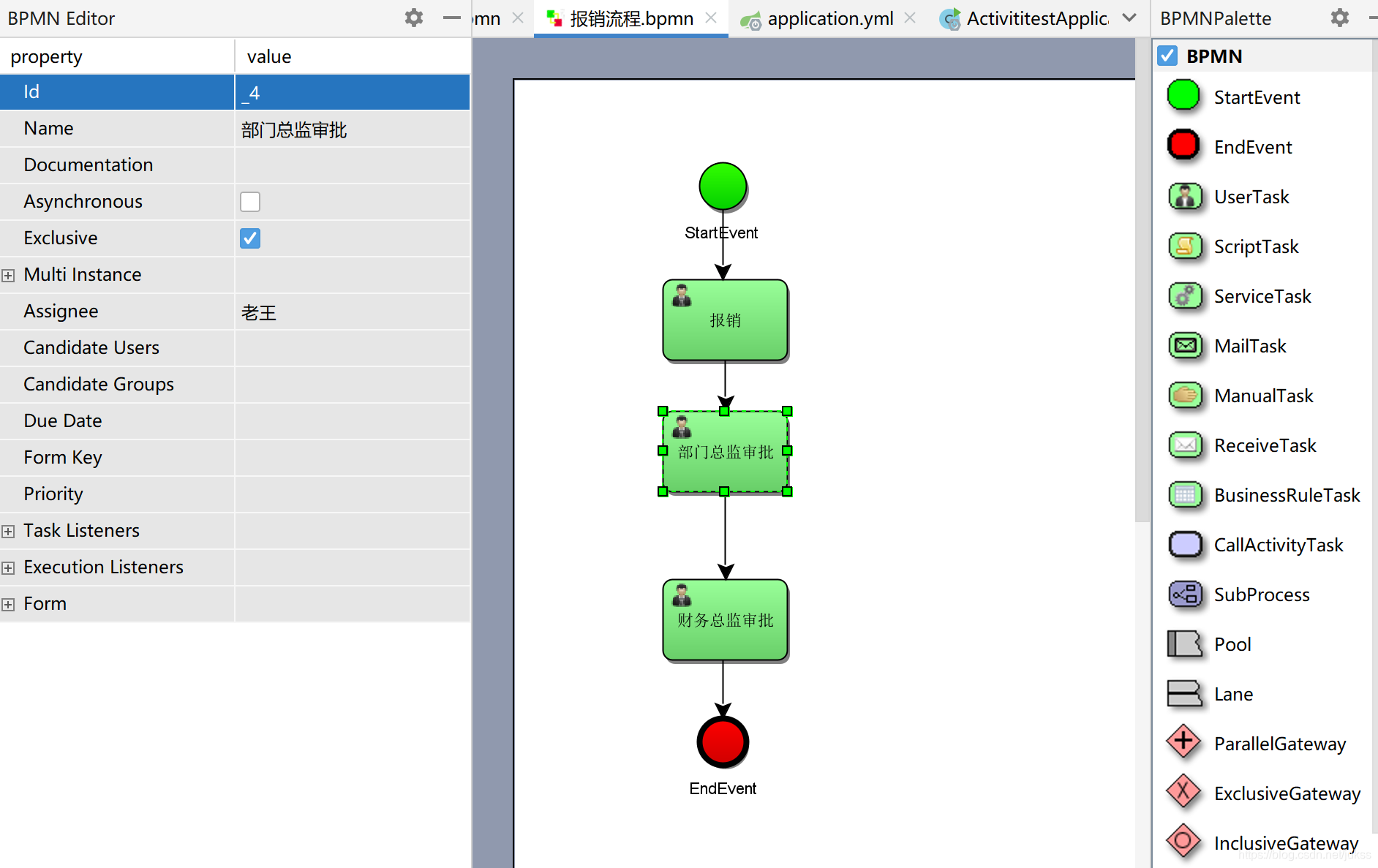The height and width of the screenshot is (868, 1378).
Task: Open BPMNPalette panel settings gear
Action: tap(1340, 18)
